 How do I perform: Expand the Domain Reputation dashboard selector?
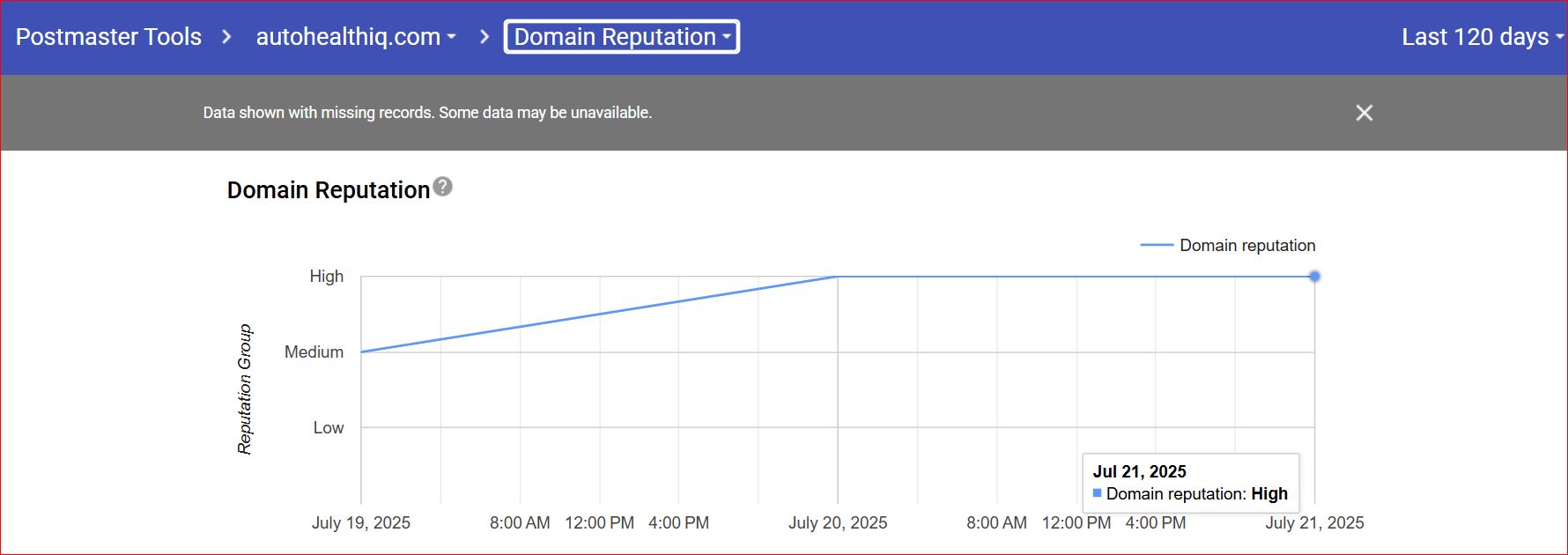click(621, 37)
